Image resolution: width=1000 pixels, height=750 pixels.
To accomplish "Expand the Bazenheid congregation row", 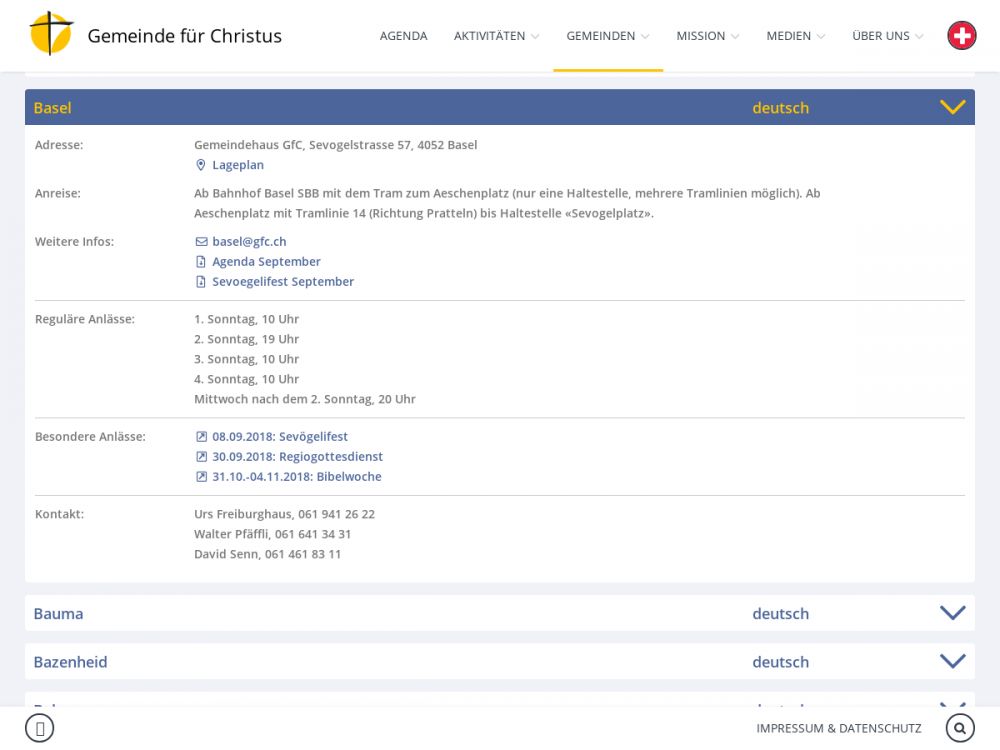I will pos(952,661).
